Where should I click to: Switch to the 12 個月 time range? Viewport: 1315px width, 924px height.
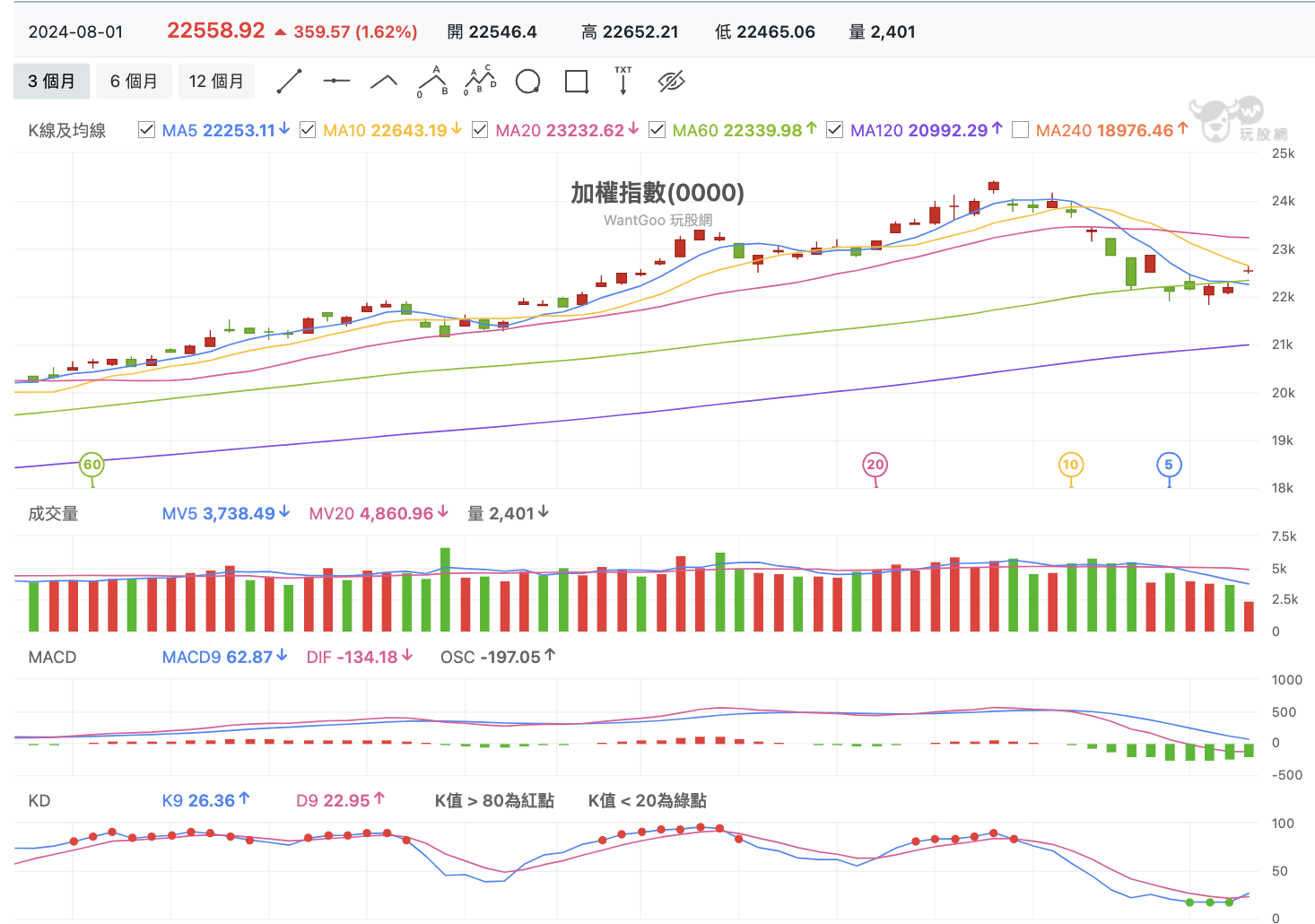[x=216, y=82]
